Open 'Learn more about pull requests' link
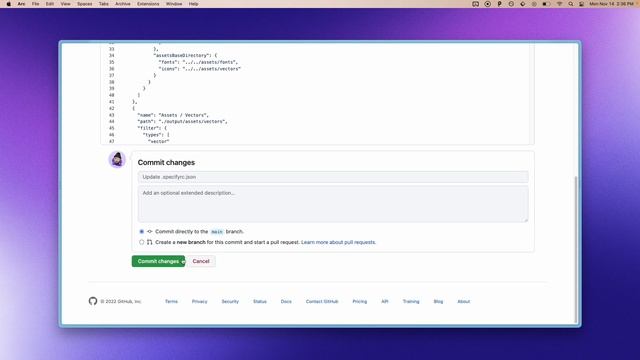640x360 pixels. tap(338, 242)
